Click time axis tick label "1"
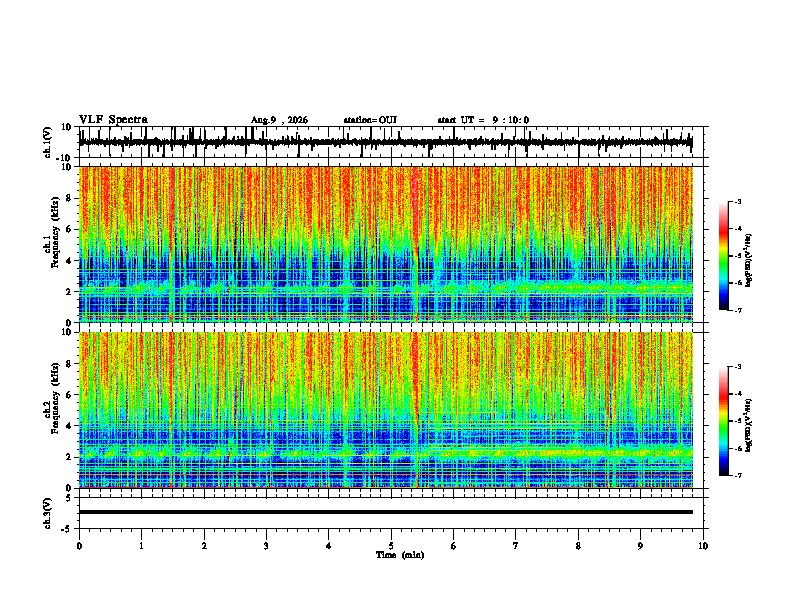The height and width of the screenshot is (612, 792). click(141, 546)
